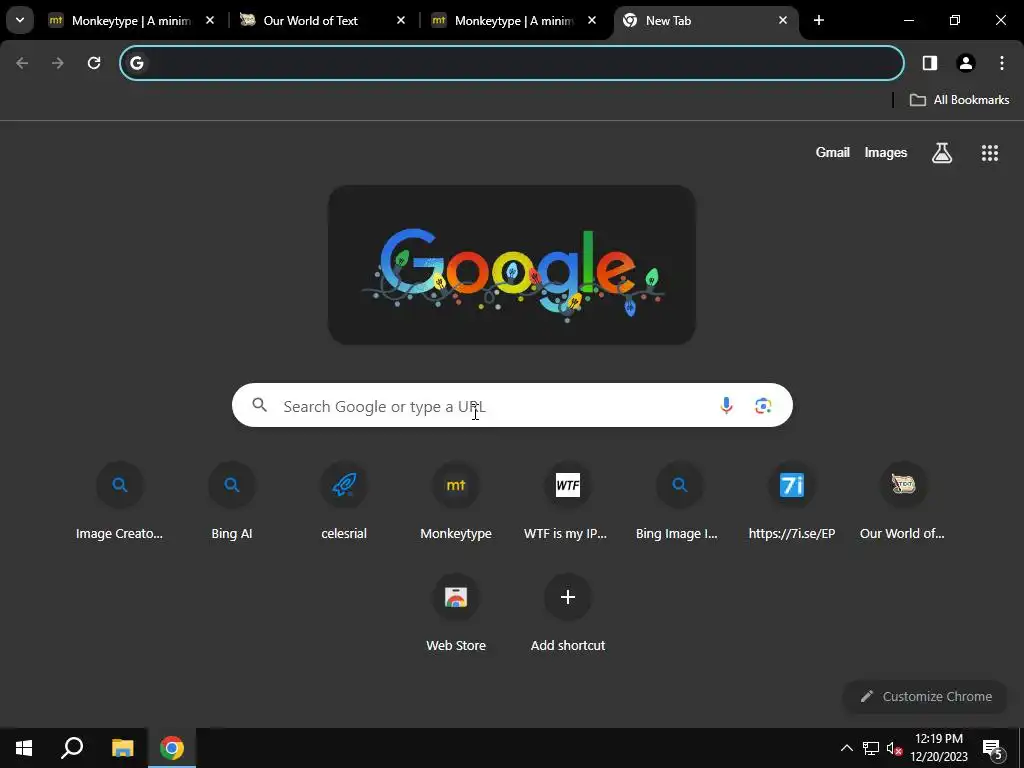Viewport: 1024px width, 768px height.
Task: Click the Chrome icon in the taskbar
Action: click(x=172, y=748)
